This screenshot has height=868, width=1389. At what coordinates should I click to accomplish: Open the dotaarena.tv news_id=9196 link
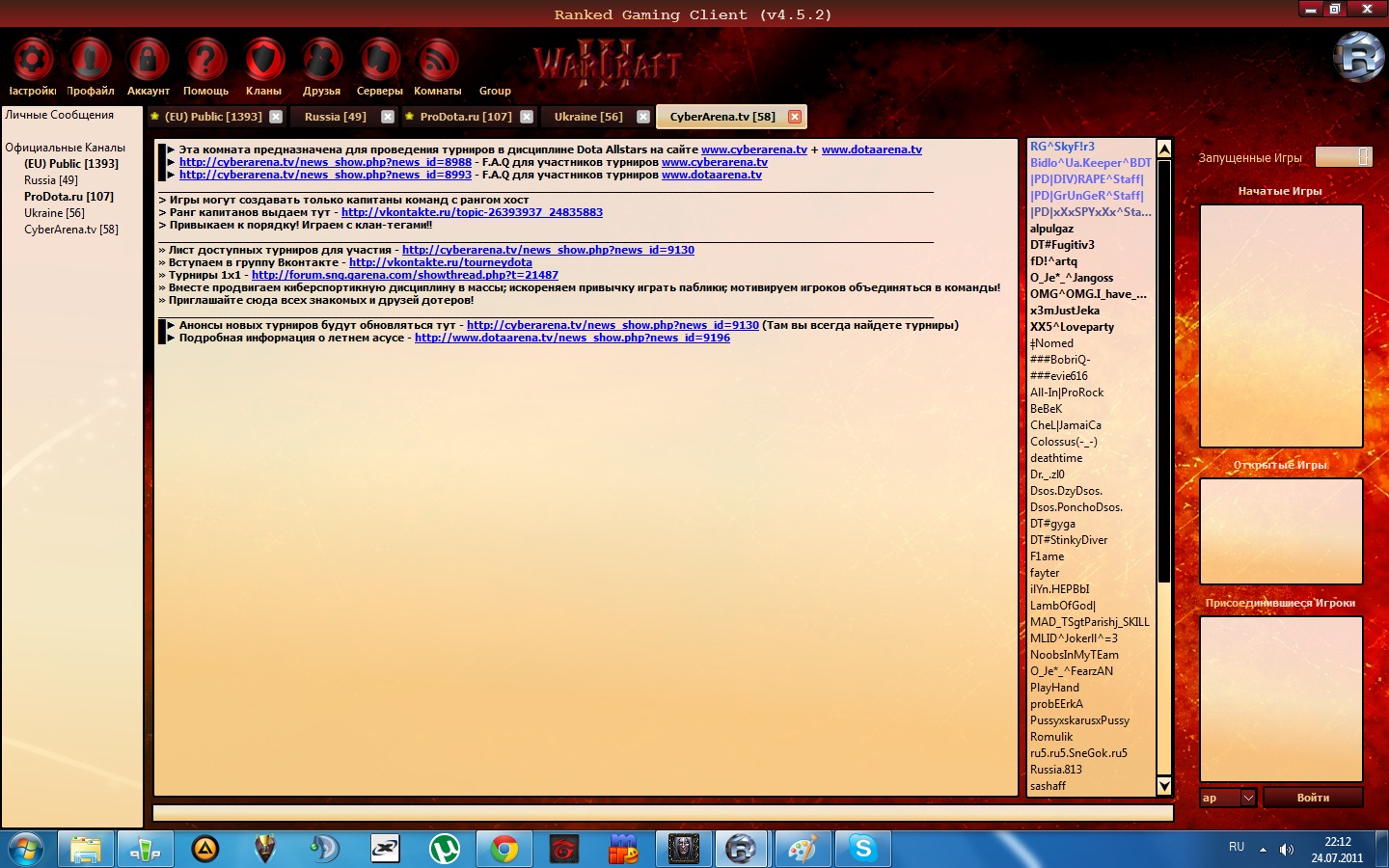(x=572, y=338)
